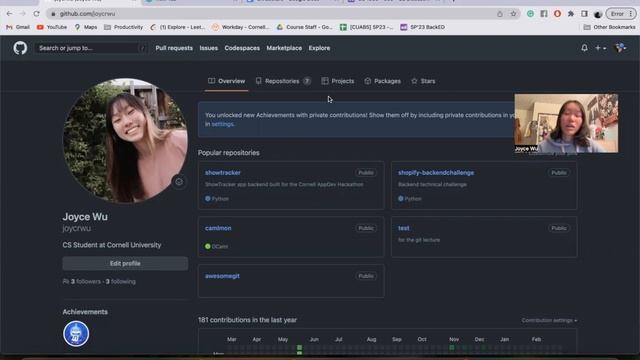
Task: Open SP'23 BackED bookmark
Action: (x=422, y=27)
